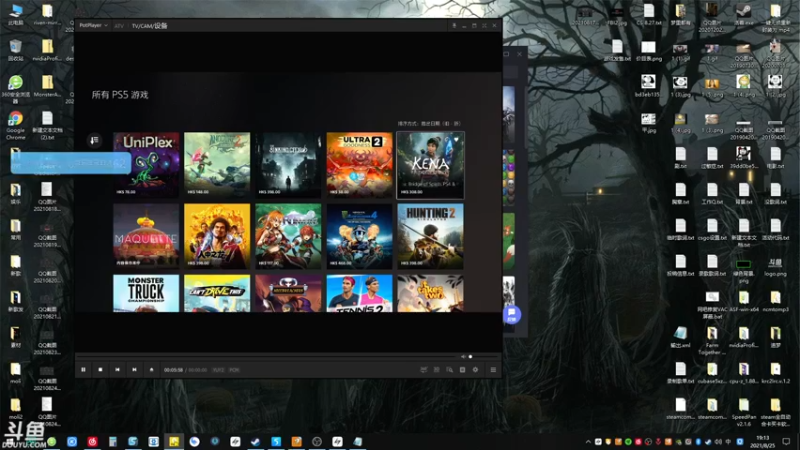
Task: Select the Hunting Simulator 2 tile
Action: [x=431, y=236]
